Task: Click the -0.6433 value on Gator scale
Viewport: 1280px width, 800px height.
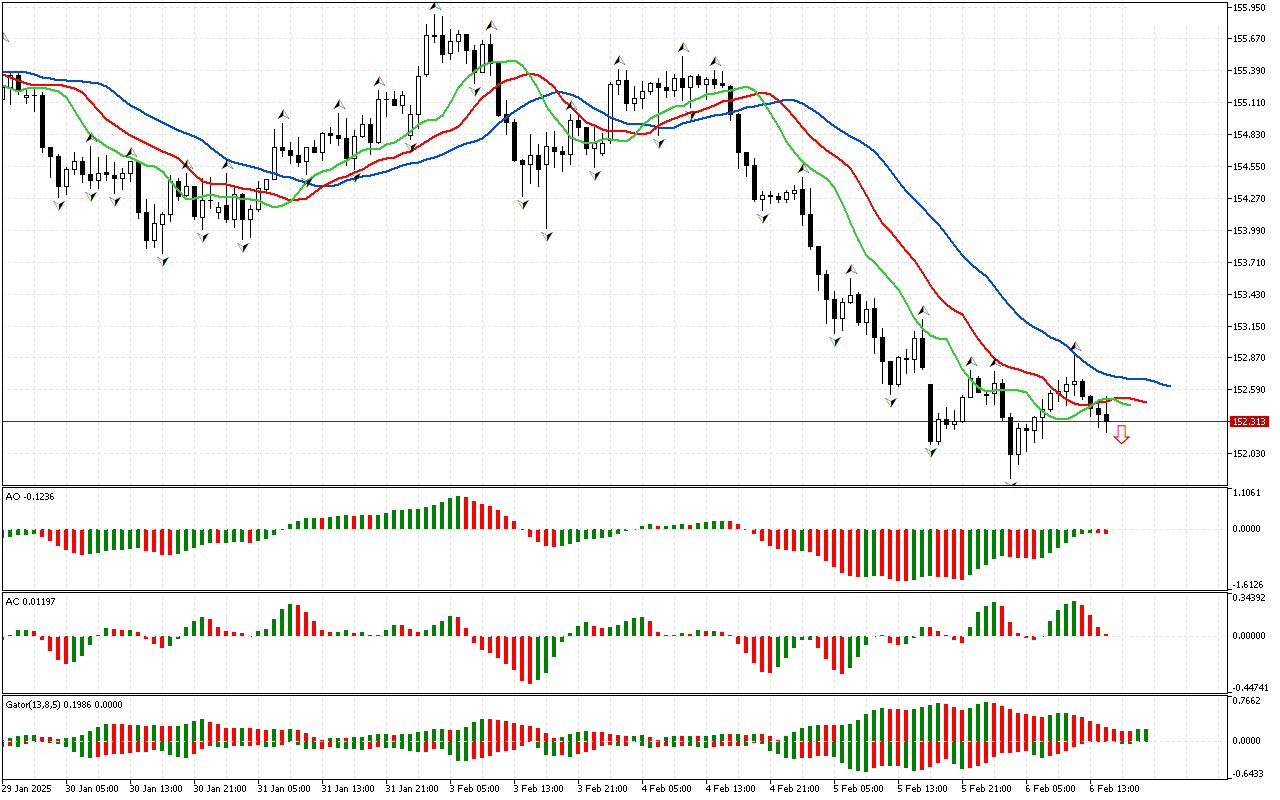Action: coord(1247,773)
